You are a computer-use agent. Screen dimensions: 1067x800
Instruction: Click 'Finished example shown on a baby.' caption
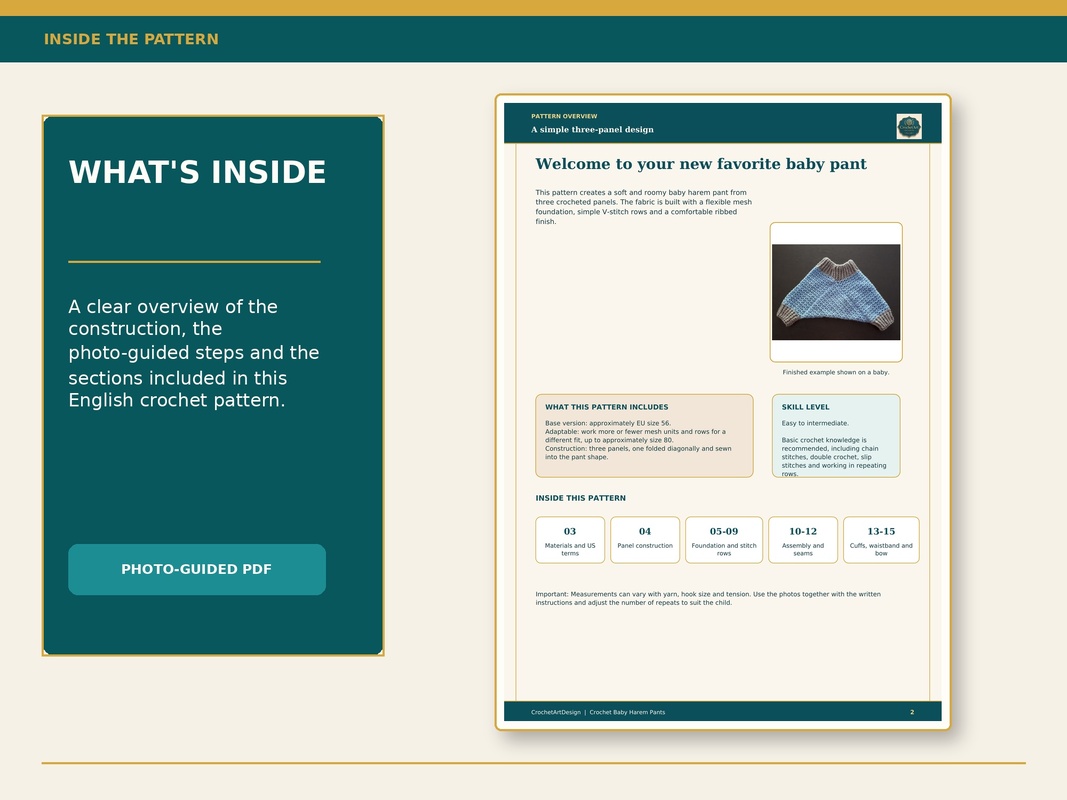coord(836,372)
